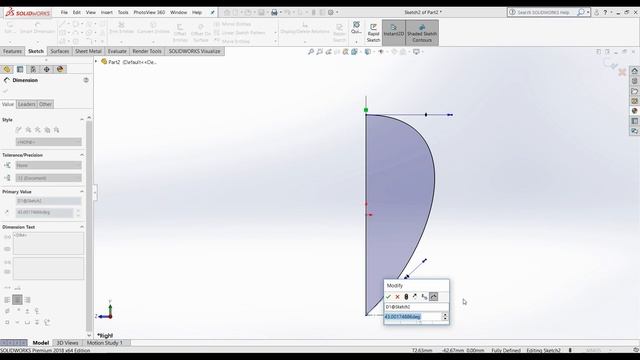The height and width of the screenshot is (360, 640).
Task: Switch to the Render Tools tab
Action: (x=147, y=51)
